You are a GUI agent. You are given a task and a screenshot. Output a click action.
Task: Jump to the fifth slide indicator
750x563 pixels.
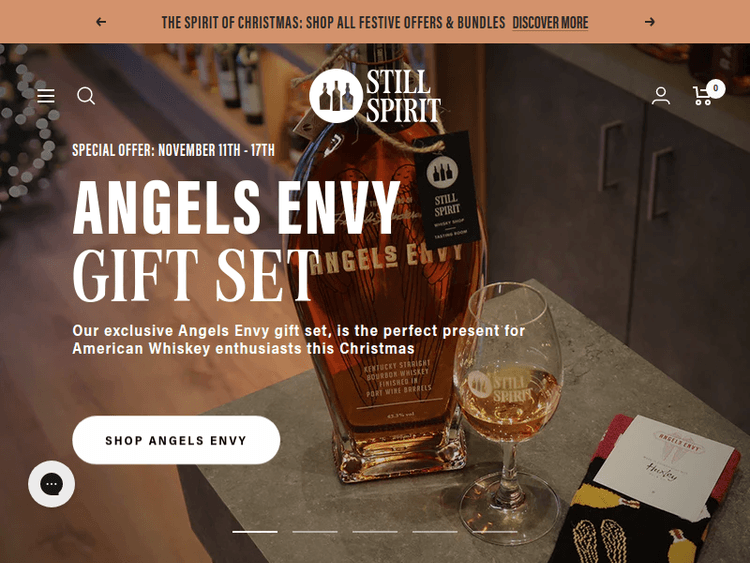495,531
